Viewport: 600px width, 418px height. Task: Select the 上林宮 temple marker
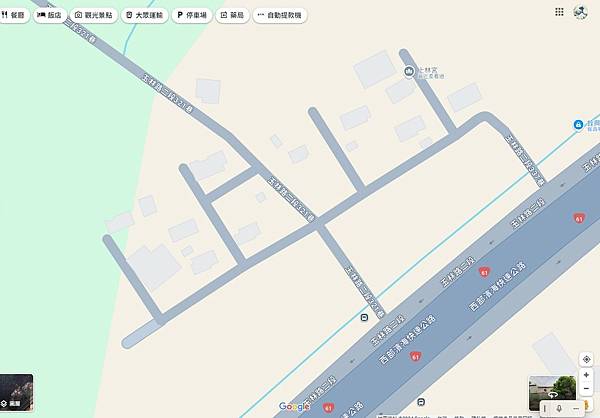point(409,71)
